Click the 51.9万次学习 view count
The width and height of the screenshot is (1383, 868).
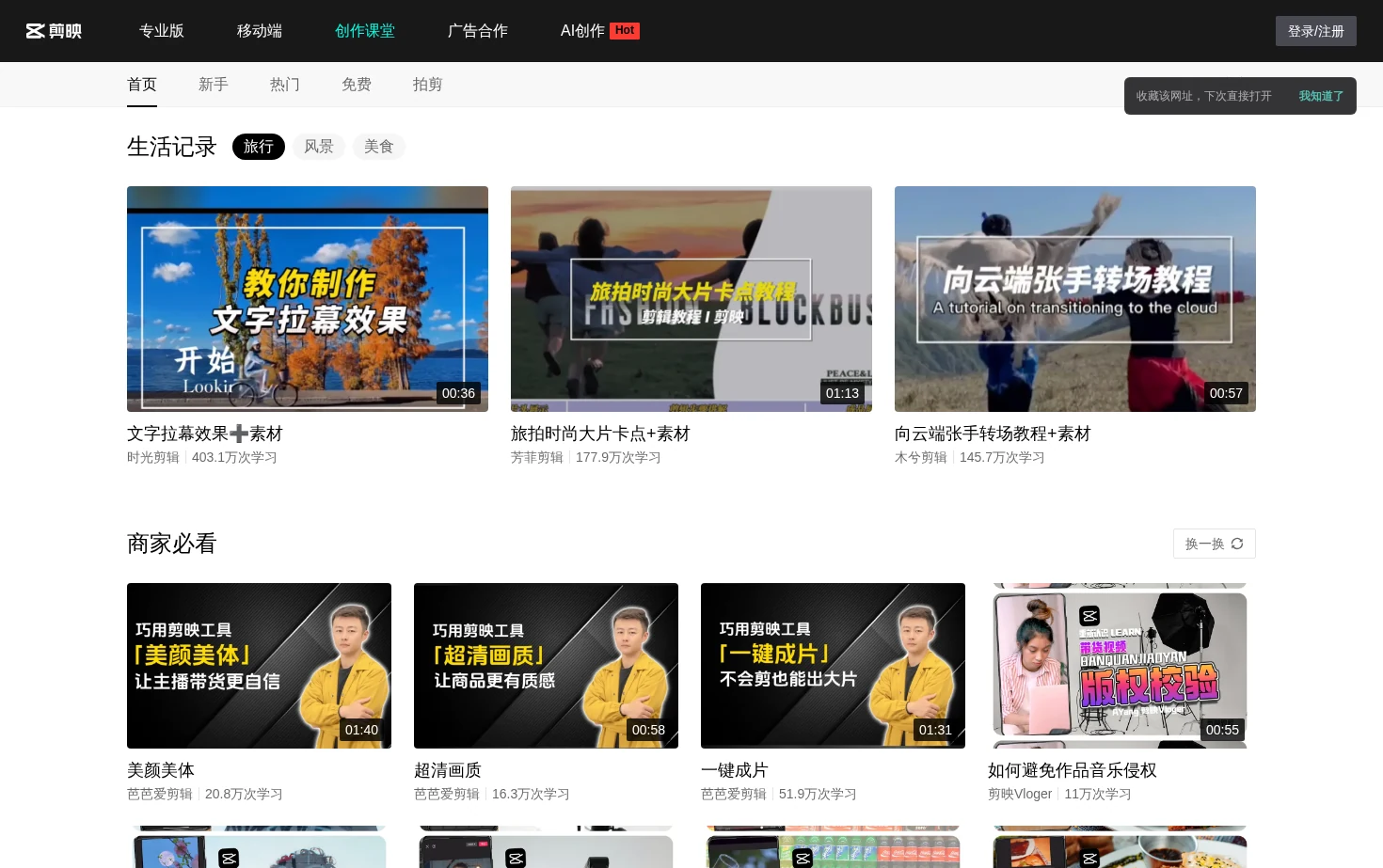pyautogui.click(x=818, y=794)
